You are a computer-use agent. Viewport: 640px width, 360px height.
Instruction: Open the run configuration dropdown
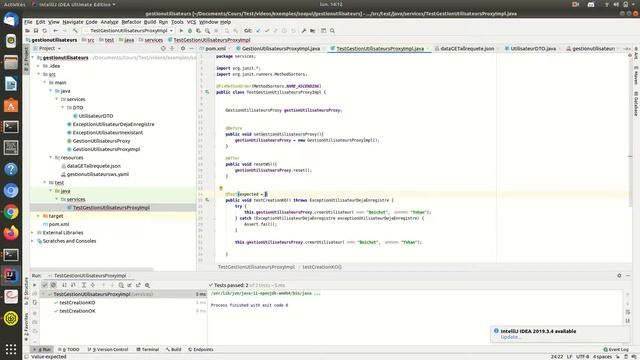pyautogui.click(x=128, y=31)
